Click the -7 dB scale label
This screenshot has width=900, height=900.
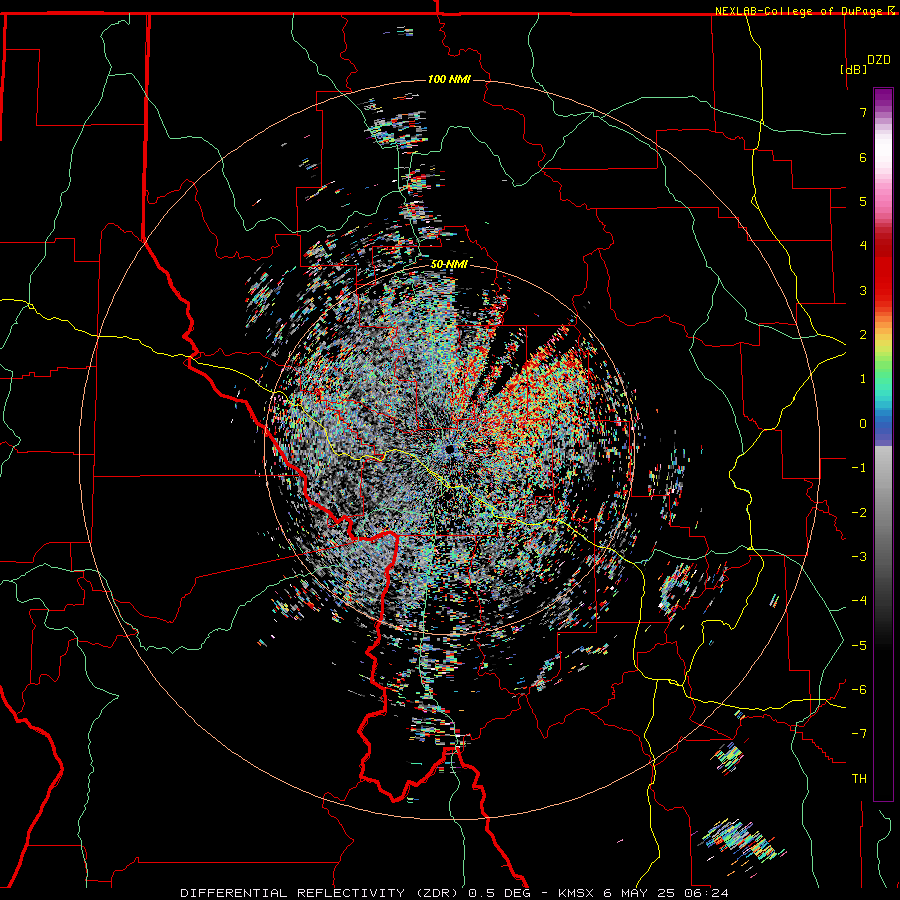pos(859,734)
